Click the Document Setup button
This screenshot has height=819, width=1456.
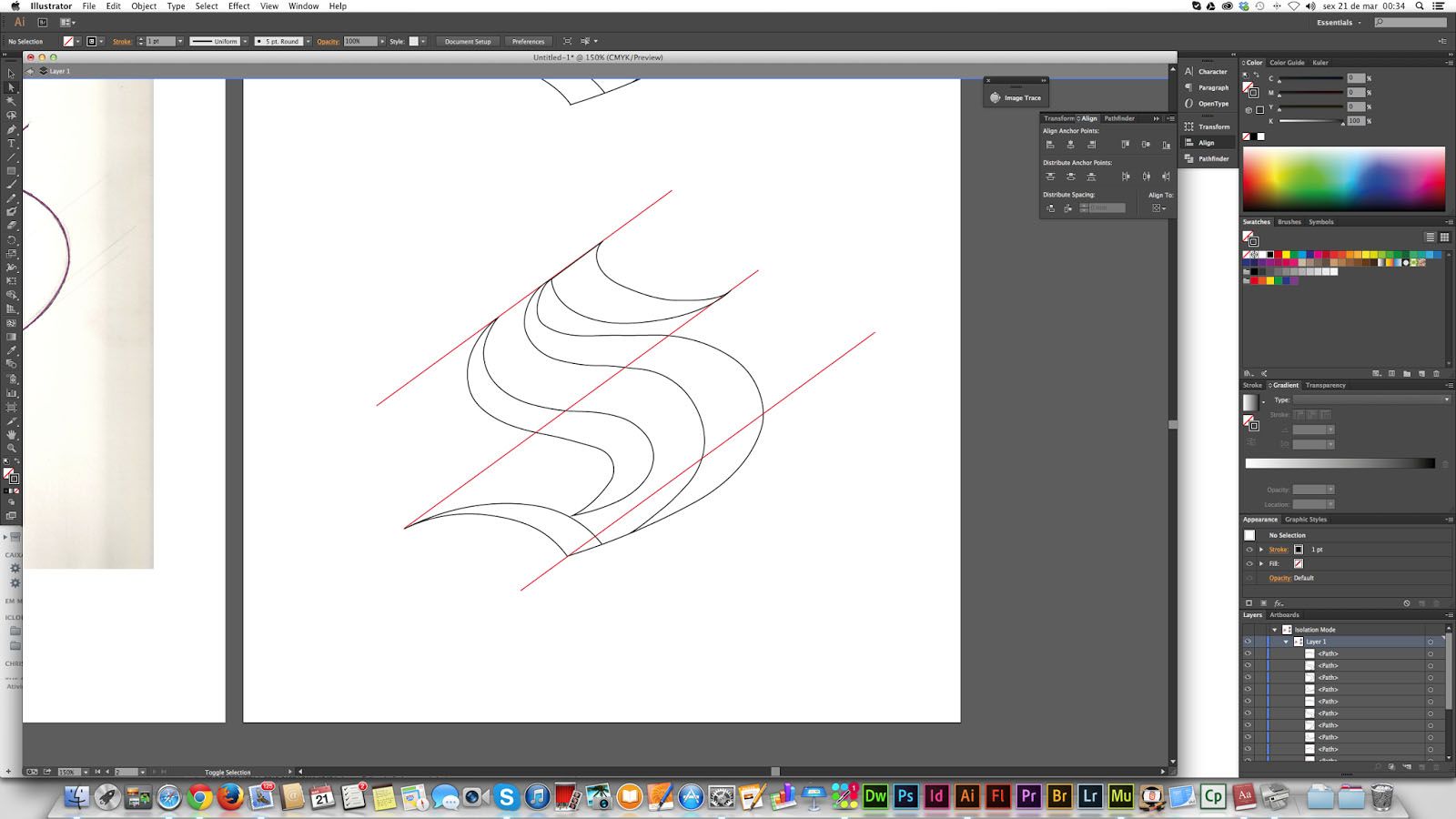(467, 41)
